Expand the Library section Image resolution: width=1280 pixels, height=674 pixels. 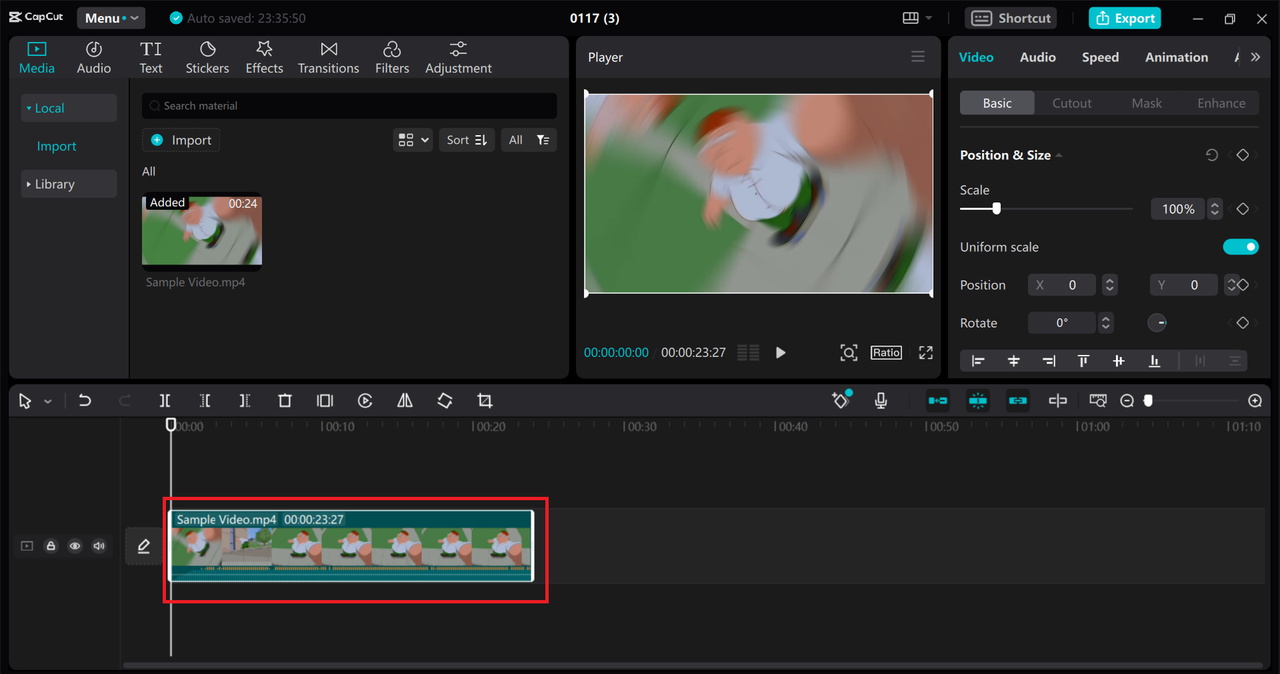[69, 184]
